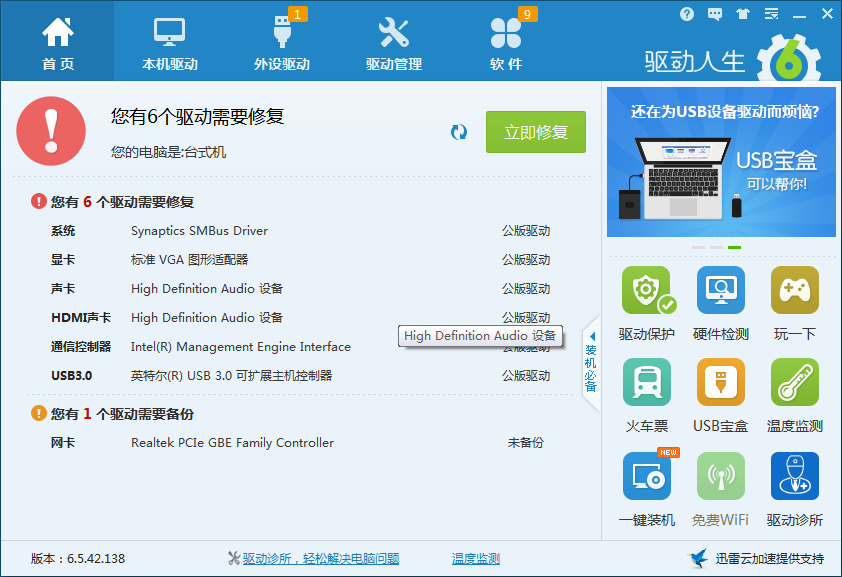
Task: Click the USB宝盒 advertisement banner
Action: tap(721, 162)
